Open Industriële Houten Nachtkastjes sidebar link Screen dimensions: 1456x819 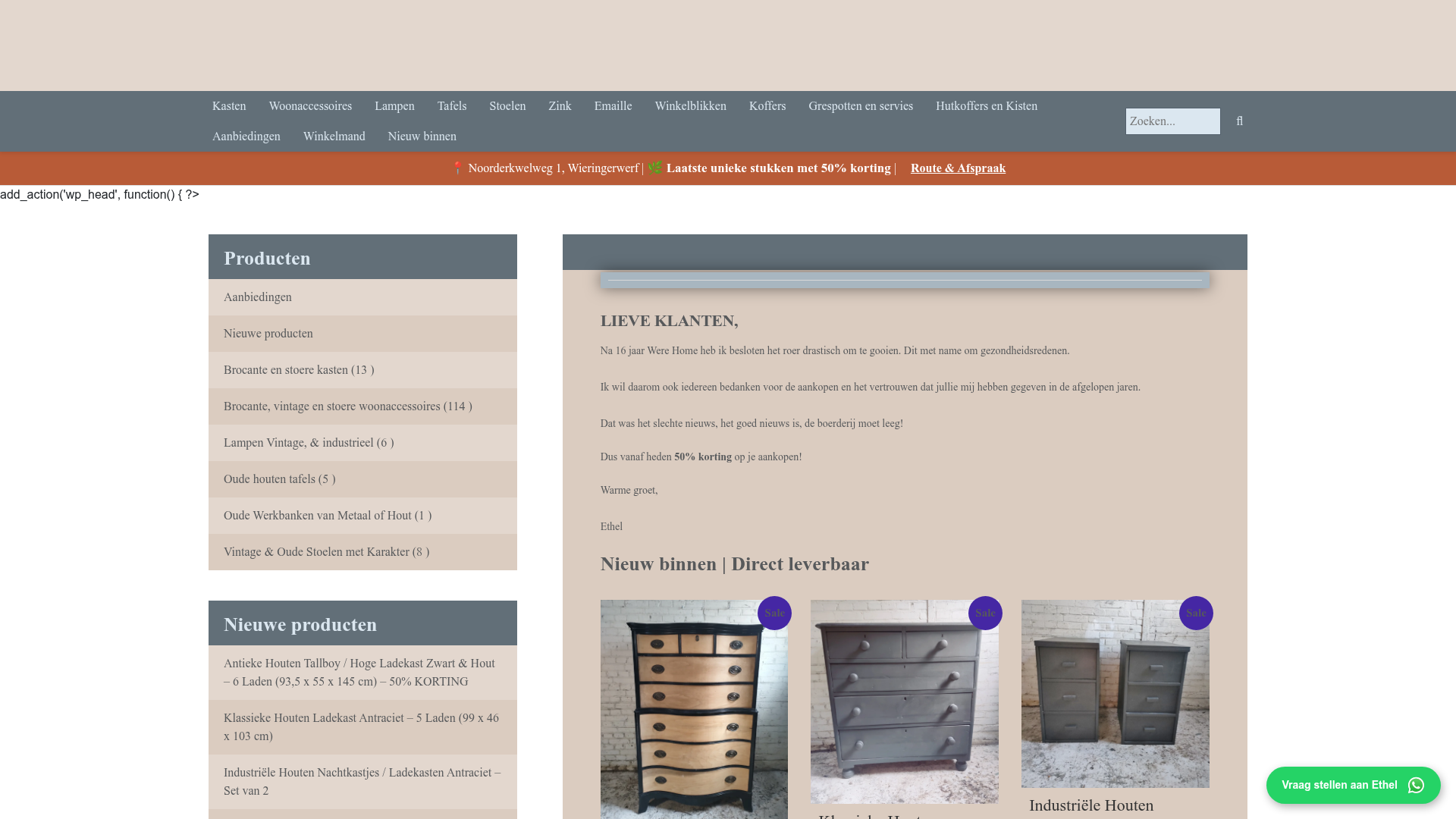pos(362,782)
